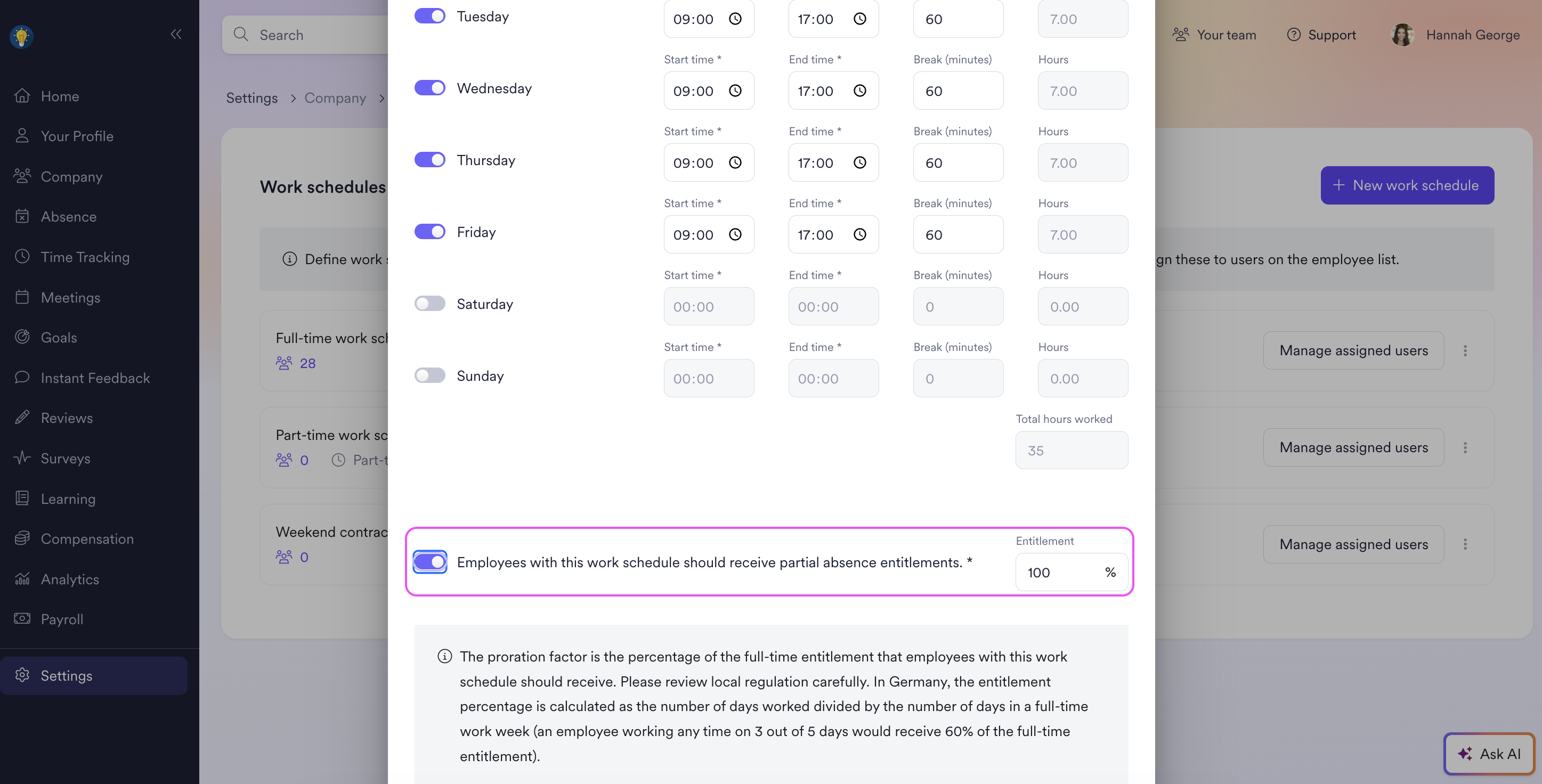Click the Settings breadcrumb link
Image resolution: width=1542 pixels, height=784 pixels.
[x=251, y=97]
